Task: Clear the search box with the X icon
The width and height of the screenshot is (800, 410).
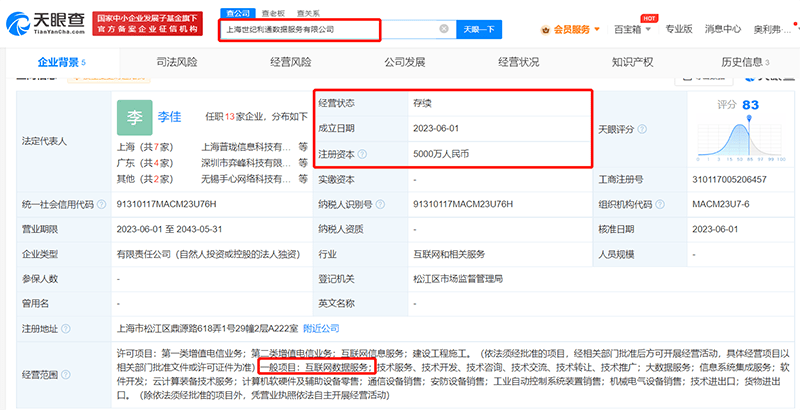Action: tap(444, 29)
